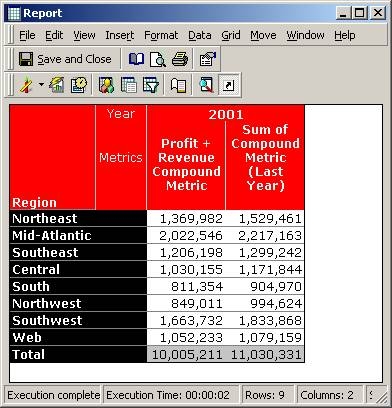Open the Insert menu

pyautogui.click(x=120, y=35)
